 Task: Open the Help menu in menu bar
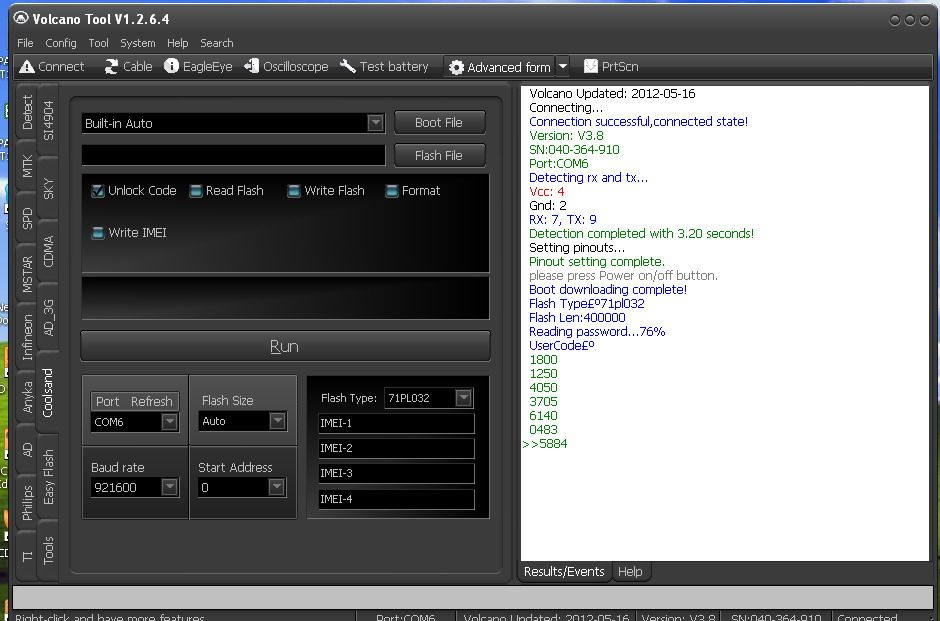(177, 43)
